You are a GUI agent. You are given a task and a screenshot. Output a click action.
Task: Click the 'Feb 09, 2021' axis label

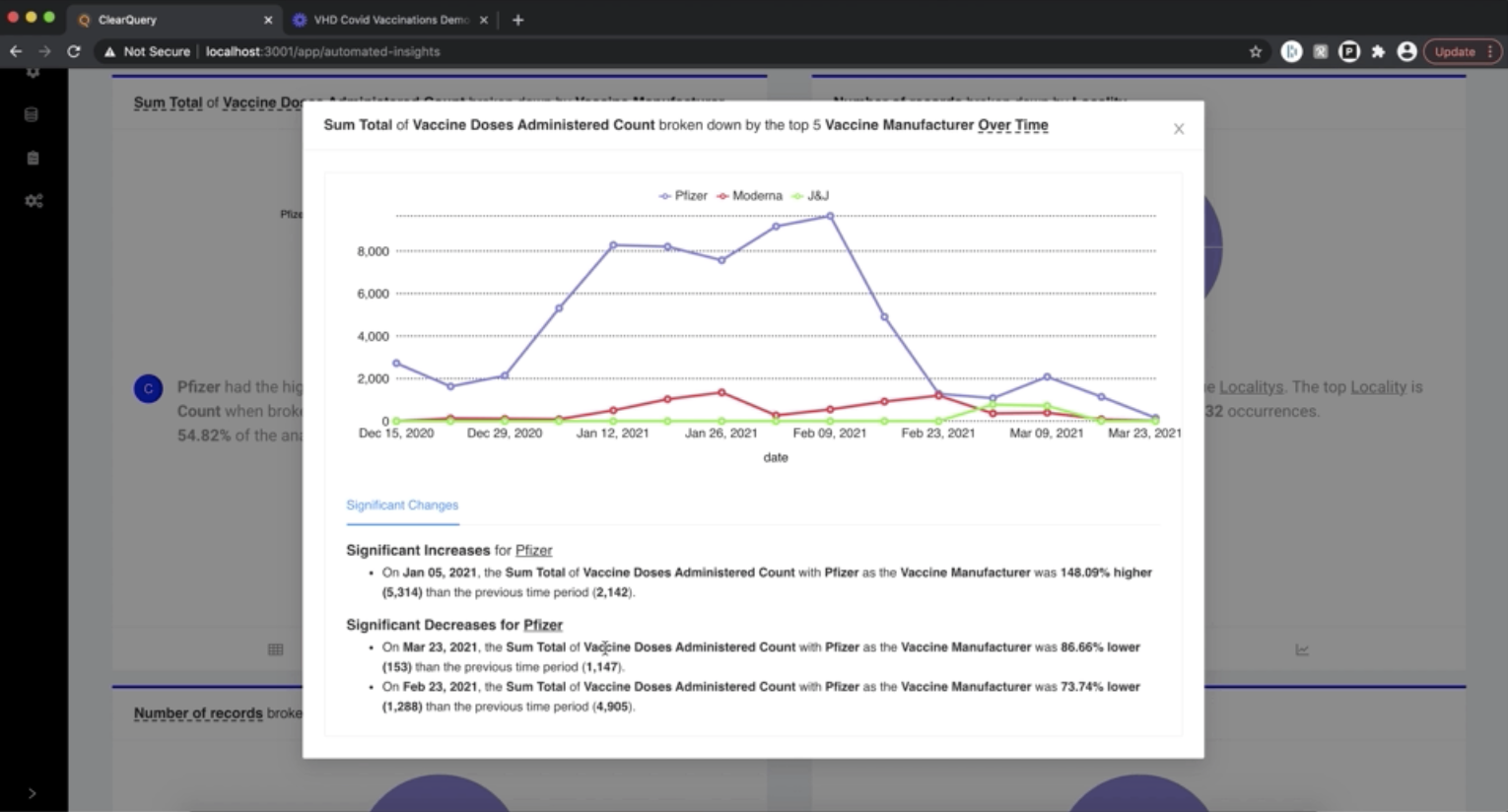[830, 434]
